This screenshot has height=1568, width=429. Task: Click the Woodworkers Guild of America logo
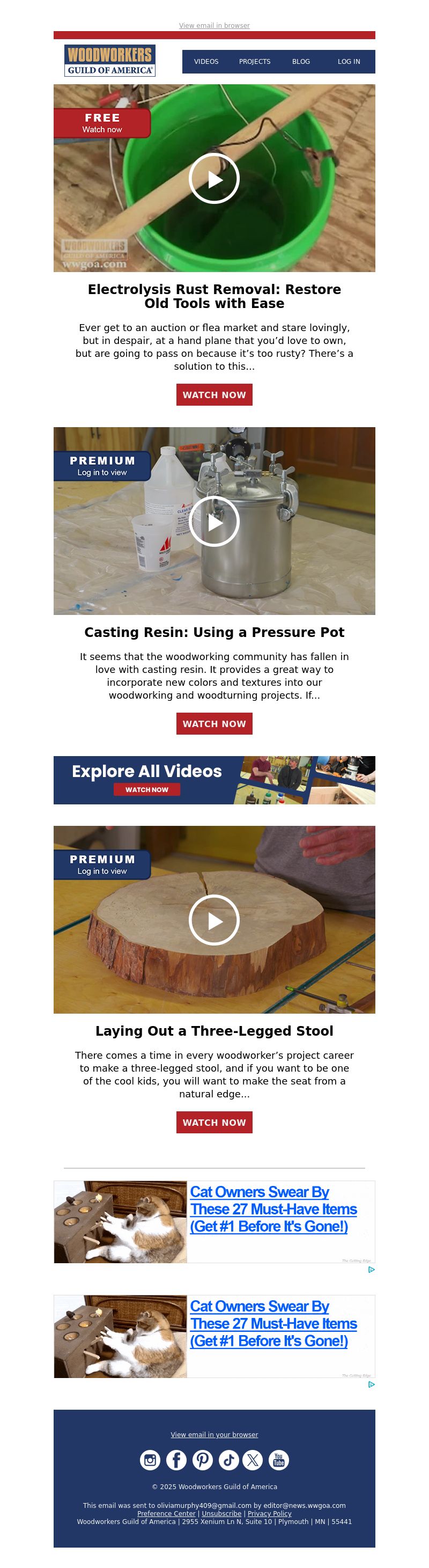pyautogui.click(x=110, y=60)
